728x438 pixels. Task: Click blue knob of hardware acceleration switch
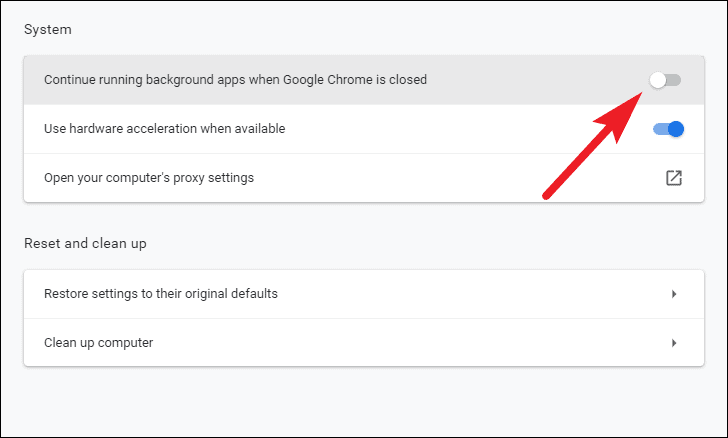[x=676, y=129]
